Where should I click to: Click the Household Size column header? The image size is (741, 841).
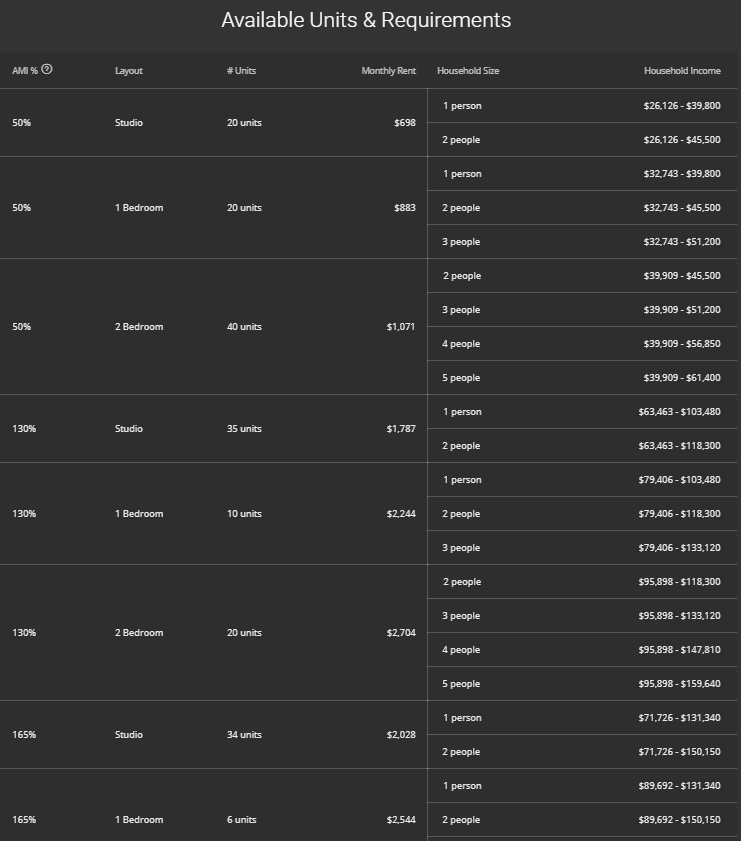468,71
